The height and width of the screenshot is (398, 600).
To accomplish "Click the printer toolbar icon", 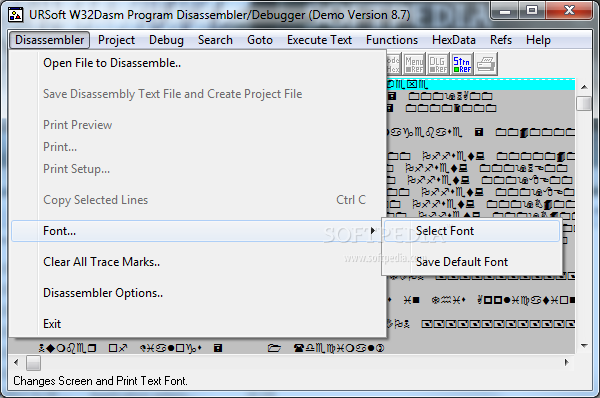I will (x=486, y=64).
